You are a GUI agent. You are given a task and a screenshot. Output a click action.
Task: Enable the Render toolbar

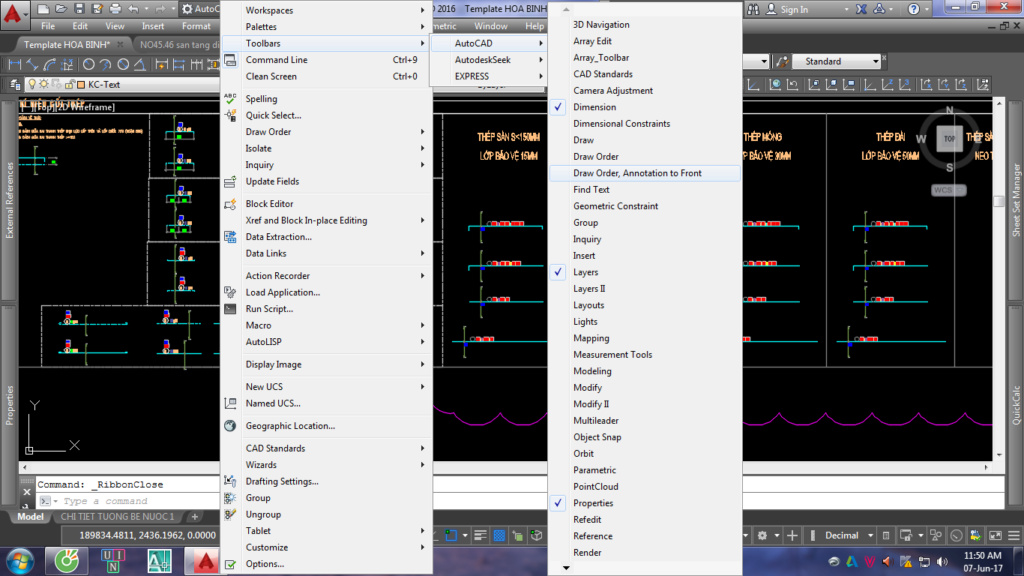(645, 552)
